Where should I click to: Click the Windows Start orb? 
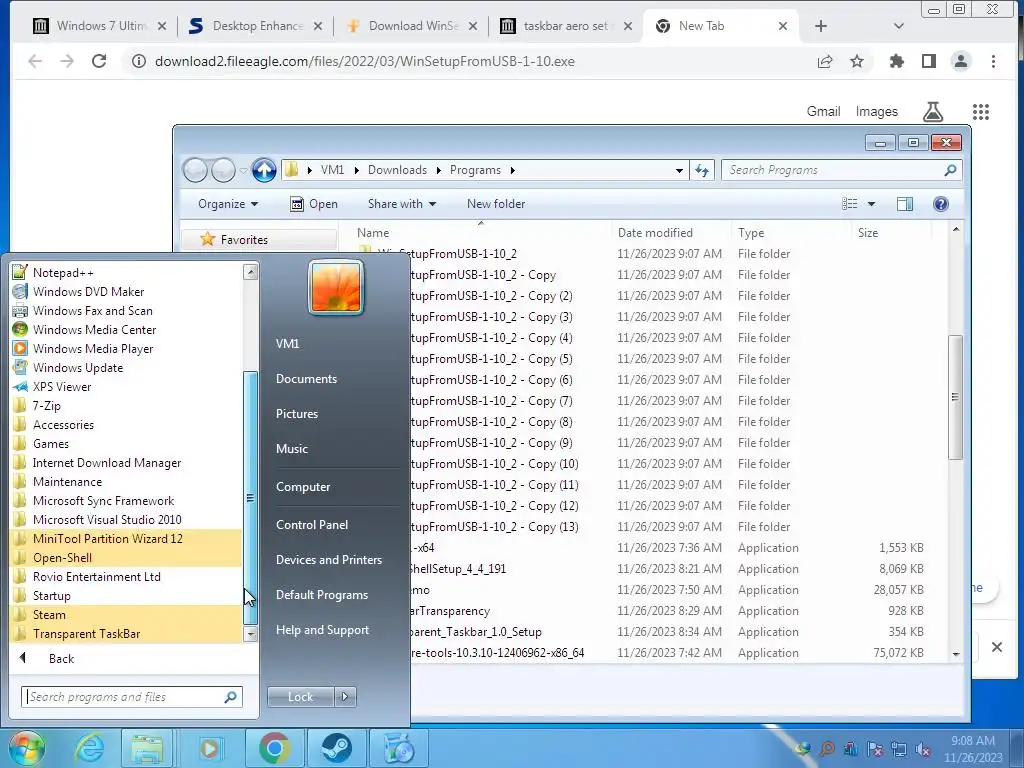(26, 748)
